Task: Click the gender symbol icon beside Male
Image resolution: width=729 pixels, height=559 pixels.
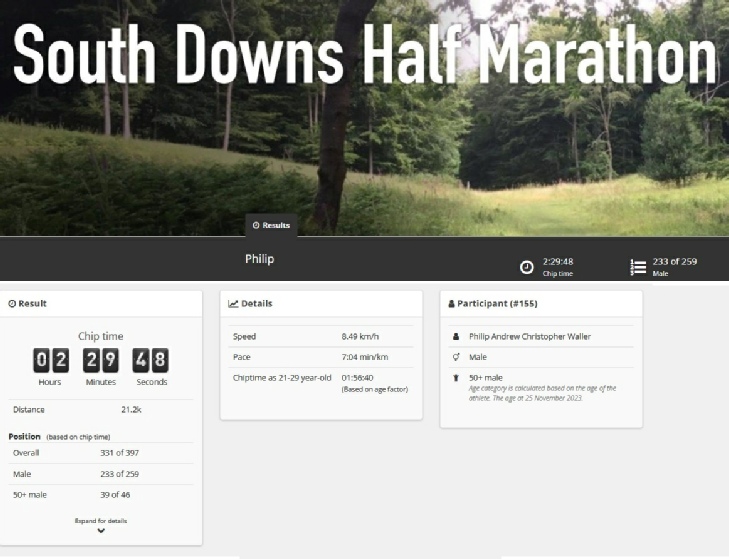Action: 456,357
